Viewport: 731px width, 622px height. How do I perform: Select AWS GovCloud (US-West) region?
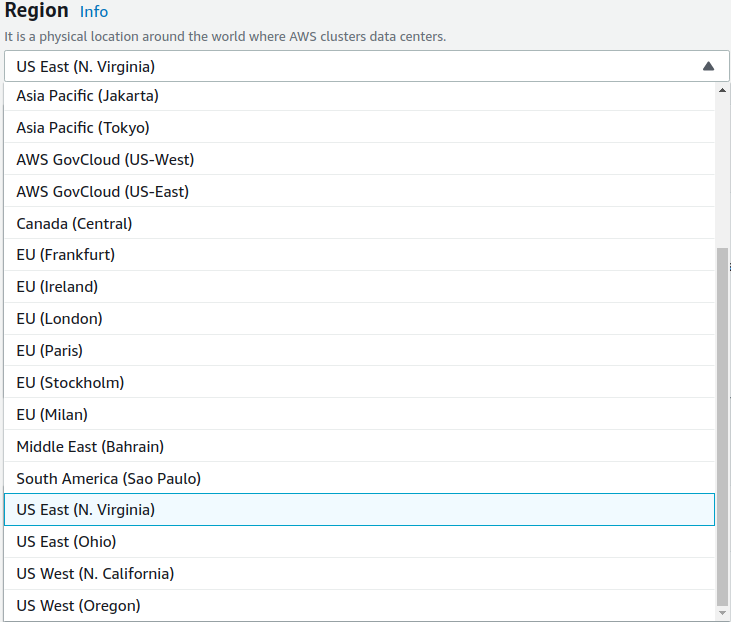105,160
